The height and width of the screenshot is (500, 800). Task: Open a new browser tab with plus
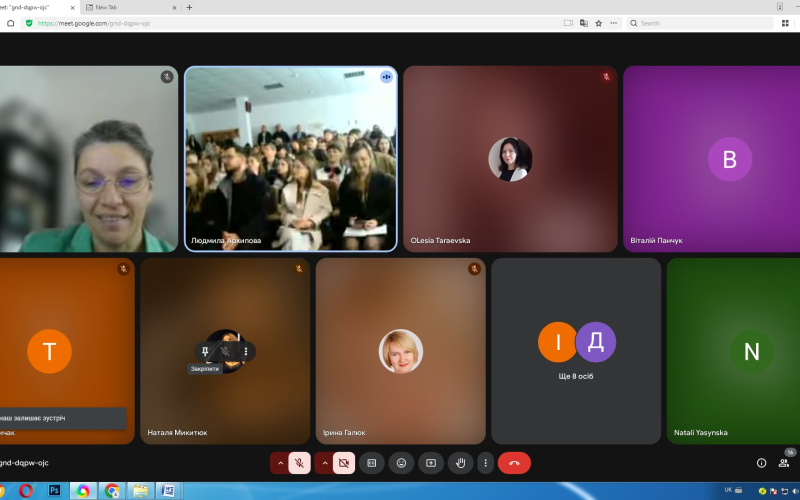pos(189,7)
